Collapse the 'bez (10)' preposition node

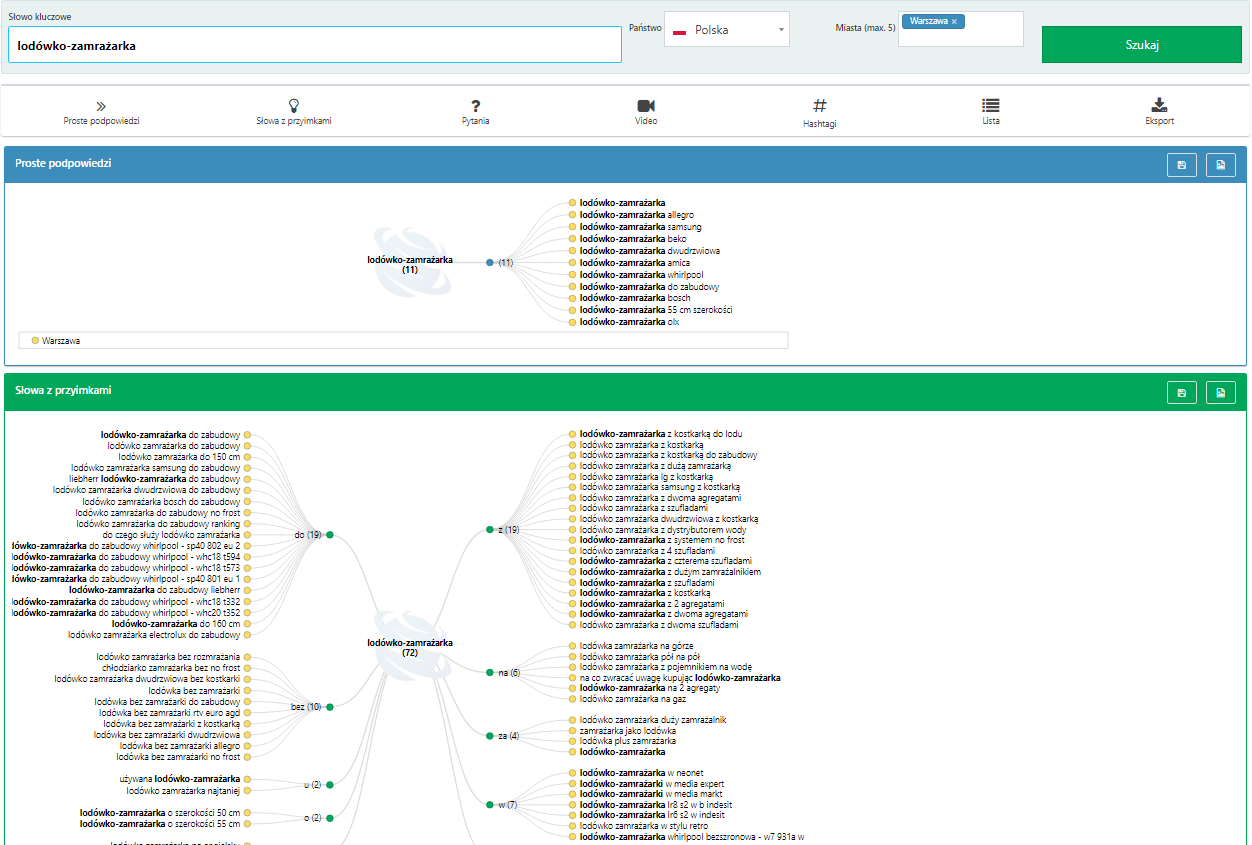coord(329,707)
